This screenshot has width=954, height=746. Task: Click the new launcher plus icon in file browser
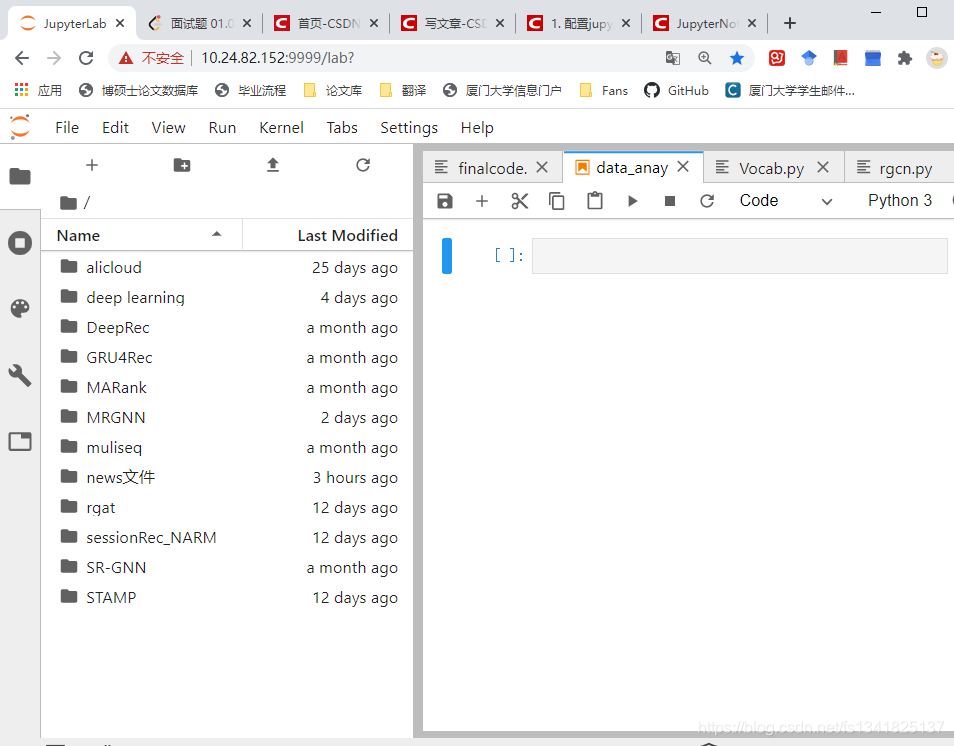point(92,165)
